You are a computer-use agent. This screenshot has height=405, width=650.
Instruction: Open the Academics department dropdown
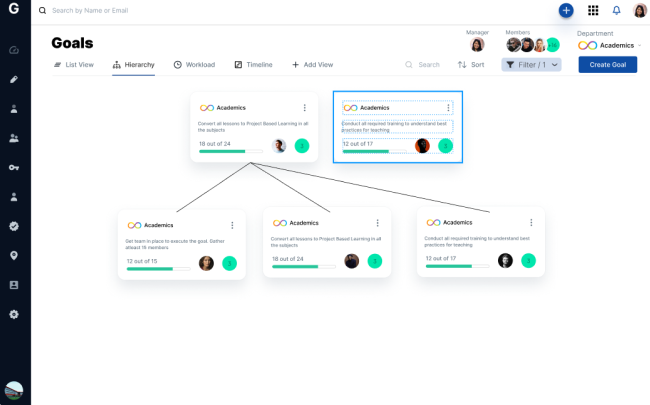pyautogui.click(x=611, y=45)
